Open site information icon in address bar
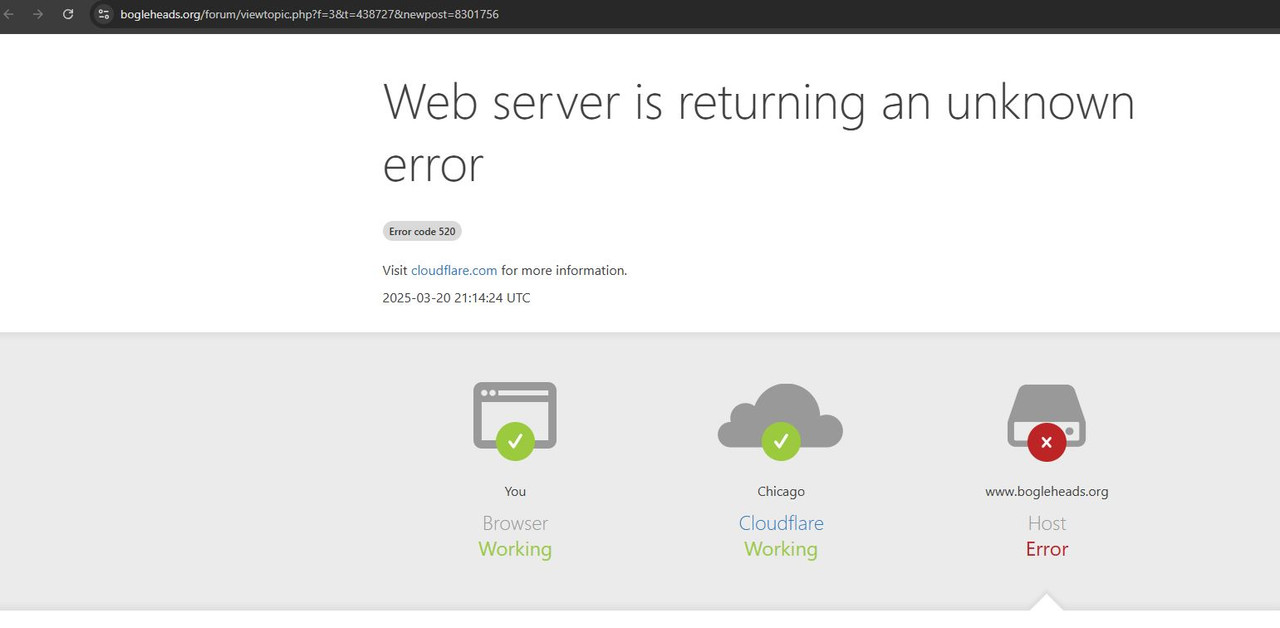Screen dimensions: 1280x628 pyautogui.click(x=103, y=14)
